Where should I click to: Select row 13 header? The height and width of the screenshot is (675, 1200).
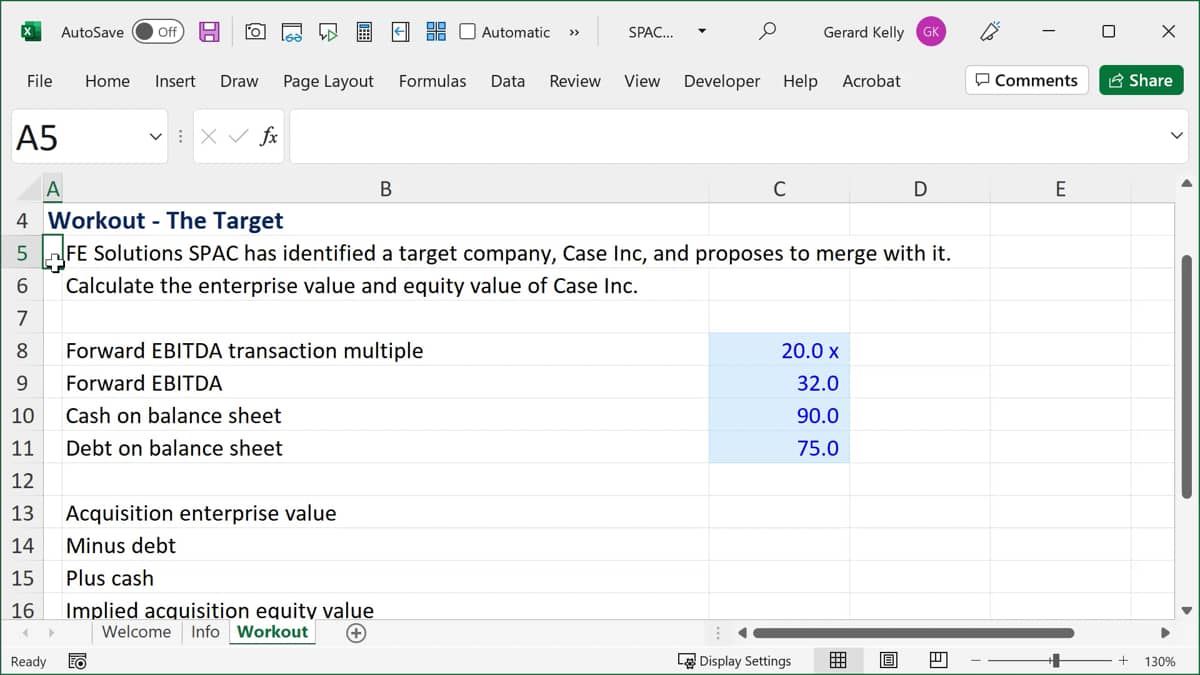(x=22, y=513)
